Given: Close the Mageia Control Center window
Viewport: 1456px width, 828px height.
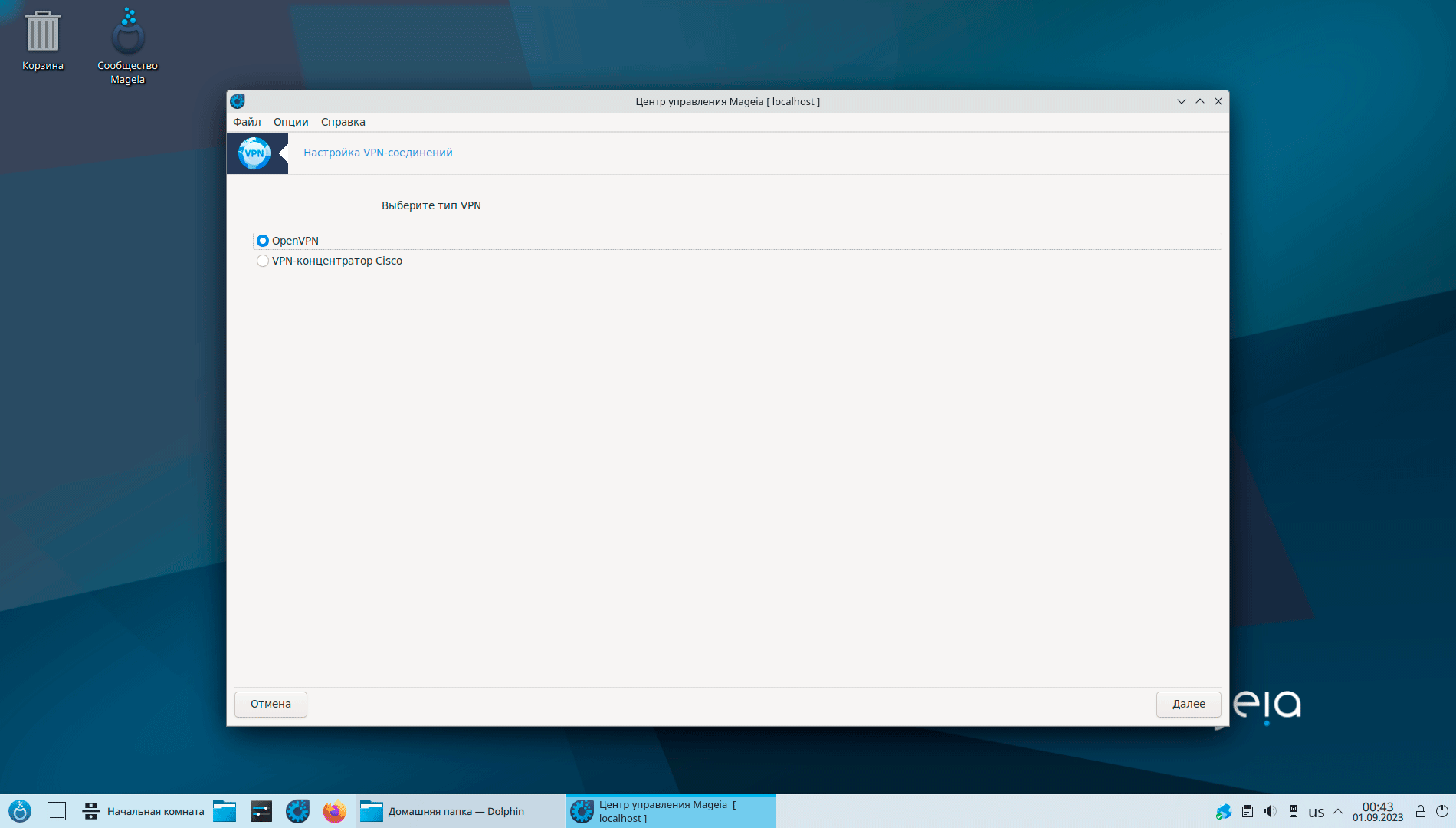Looking at the screenshot, I should 1218,101.
